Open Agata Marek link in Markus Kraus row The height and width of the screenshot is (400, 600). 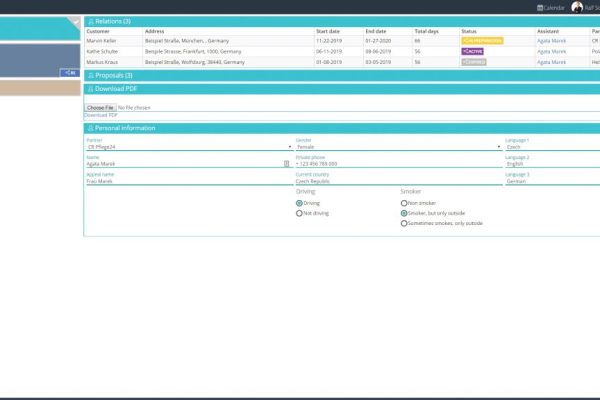pyautogui.click(x=551, y=62)
